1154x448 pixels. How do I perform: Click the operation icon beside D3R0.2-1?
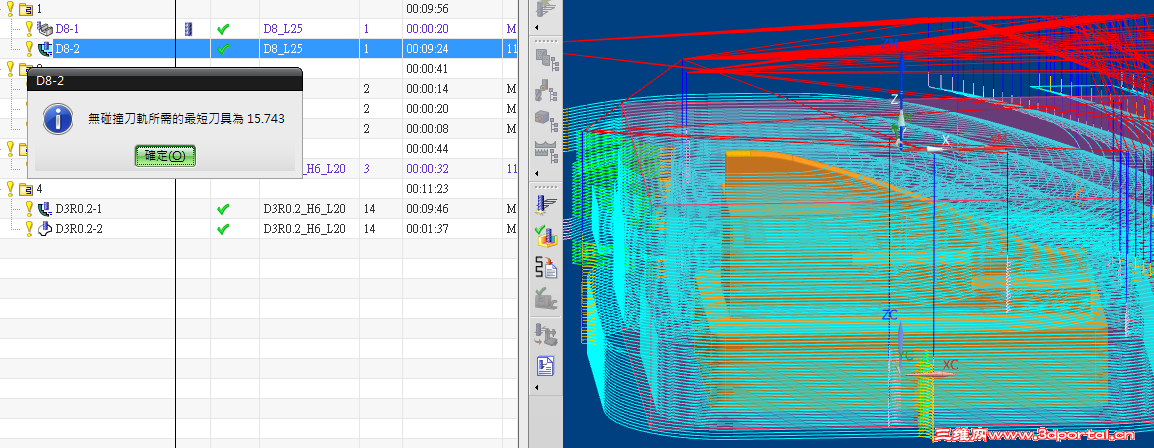click(x=46, y=209)
